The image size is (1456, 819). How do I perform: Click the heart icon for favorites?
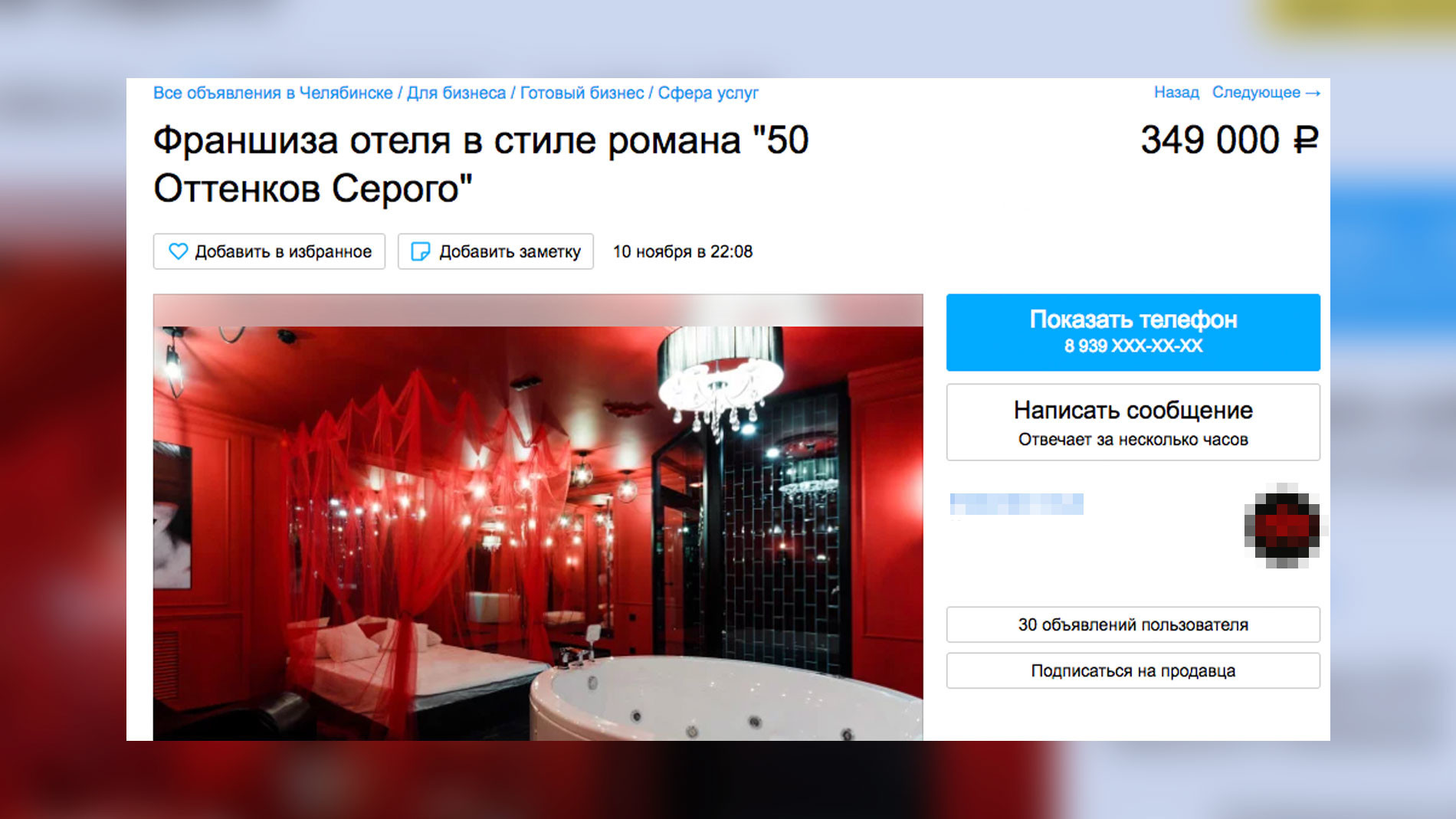tap(178, 251)
